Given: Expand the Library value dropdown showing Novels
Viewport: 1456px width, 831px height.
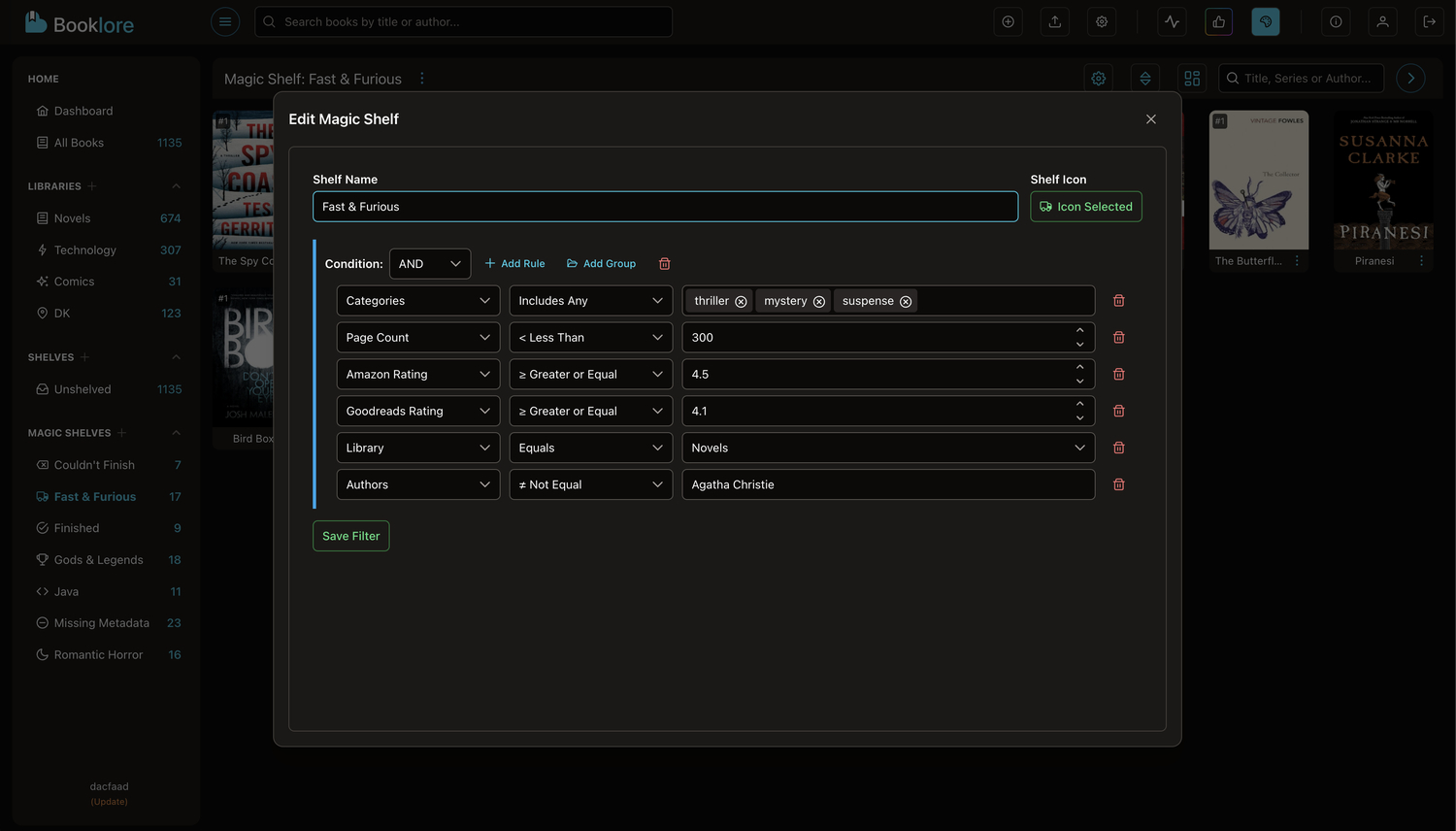Looking at the screenshot, I should [887, 448].
